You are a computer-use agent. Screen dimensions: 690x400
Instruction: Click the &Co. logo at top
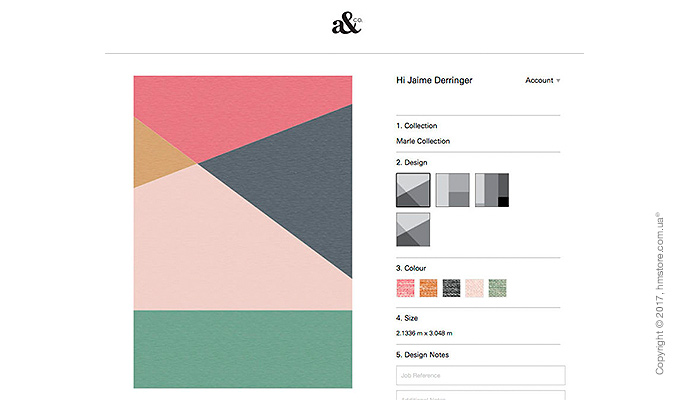346,24
